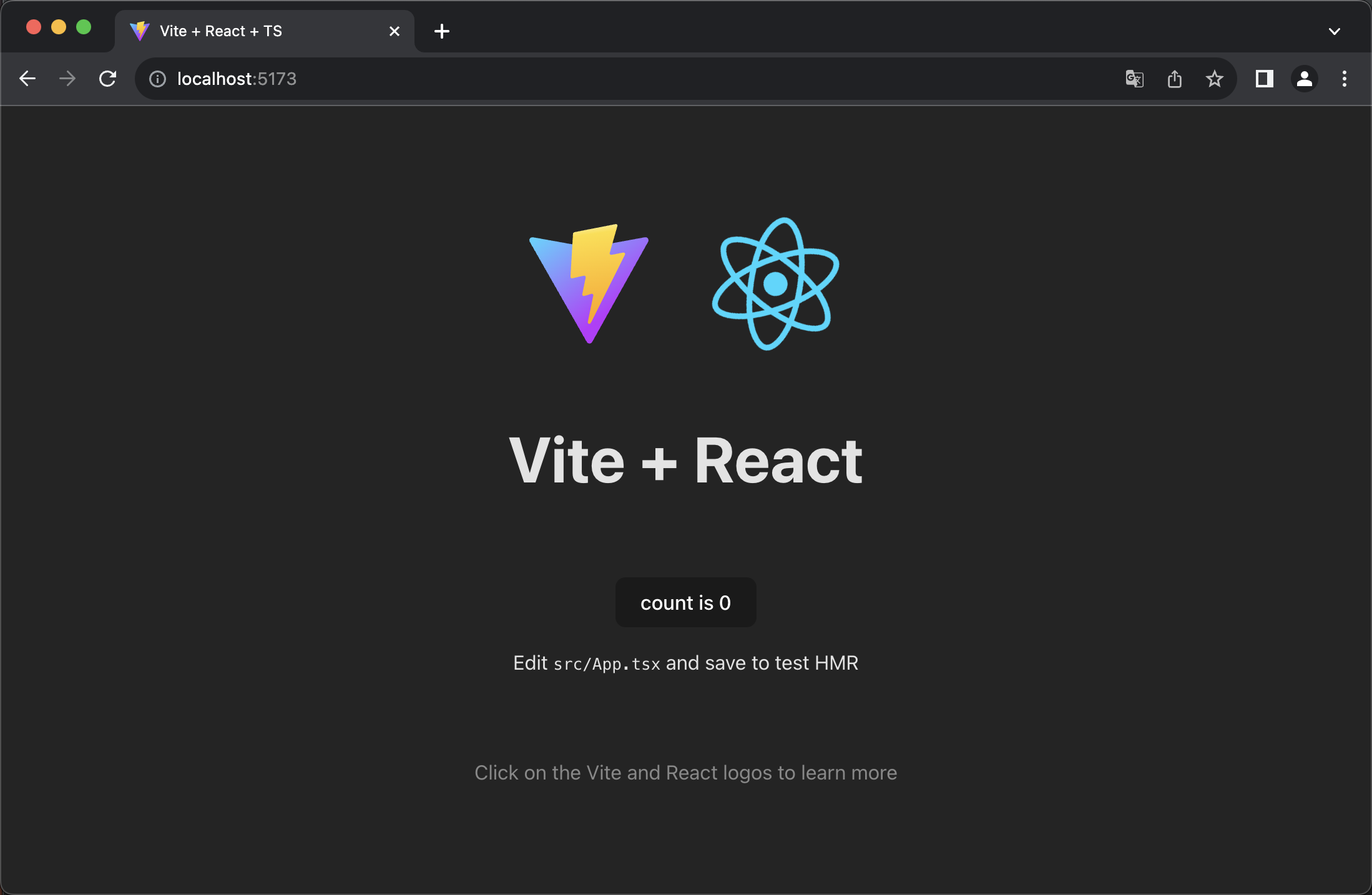Click the React atom logo
This screenshot has width=1372, height=895.
776,284
